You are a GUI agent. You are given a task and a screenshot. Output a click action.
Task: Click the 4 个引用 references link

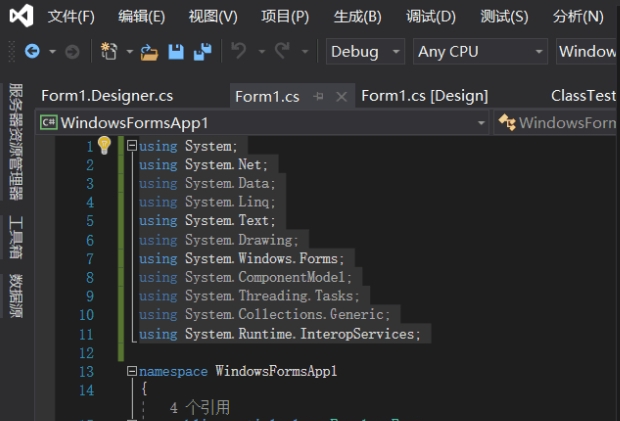click(x=200, y=408)
